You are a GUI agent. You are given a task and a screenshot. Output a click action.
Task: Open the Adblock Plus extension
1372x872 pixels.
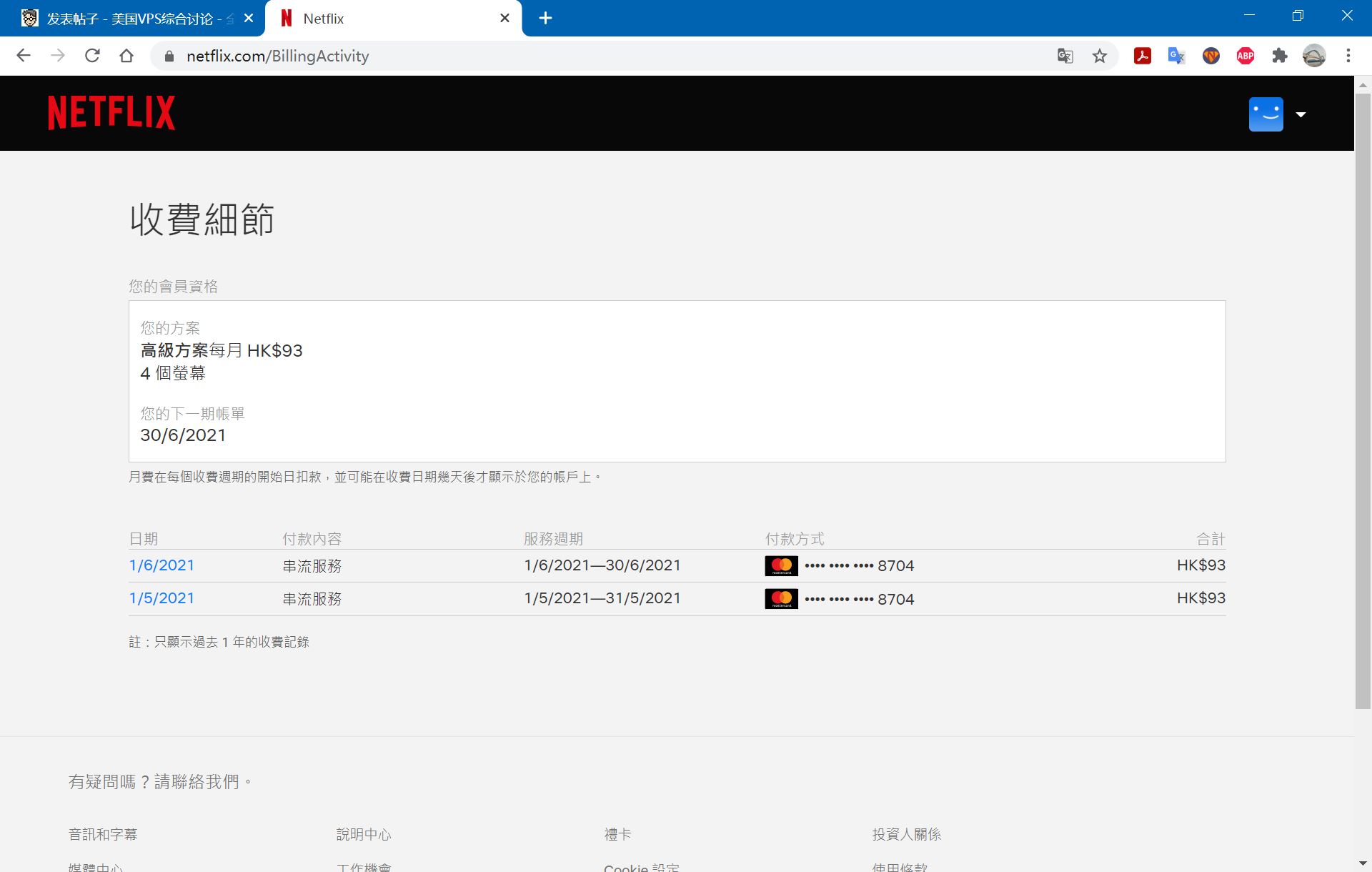point(1245,56)
